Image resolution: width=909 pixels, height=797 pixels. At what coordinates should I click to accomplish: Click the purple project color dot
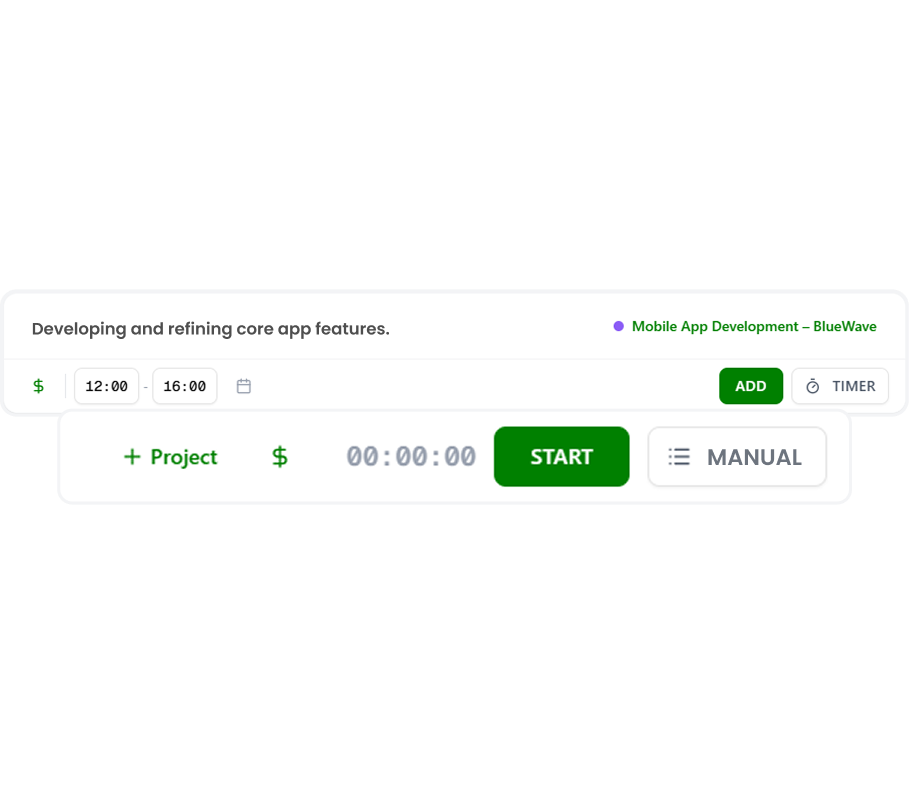[618, 326]
